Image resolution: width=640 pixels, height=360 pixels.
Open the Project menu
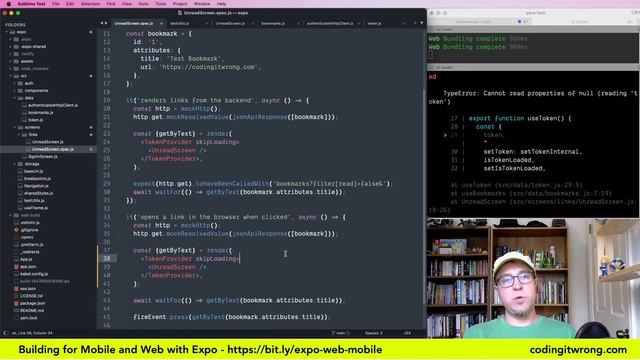coord(180,4)
